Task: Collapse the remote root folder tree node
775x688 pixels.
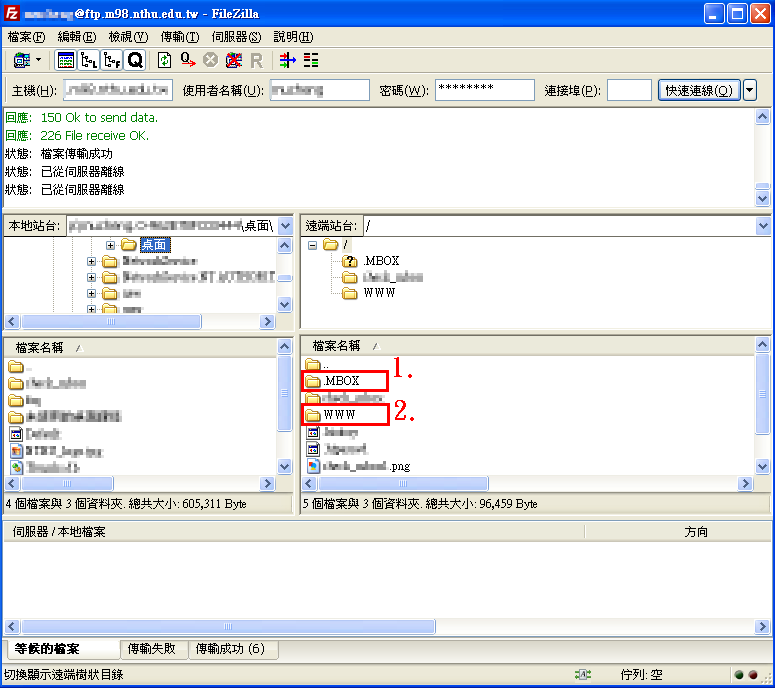Action: tap(312, 245)
